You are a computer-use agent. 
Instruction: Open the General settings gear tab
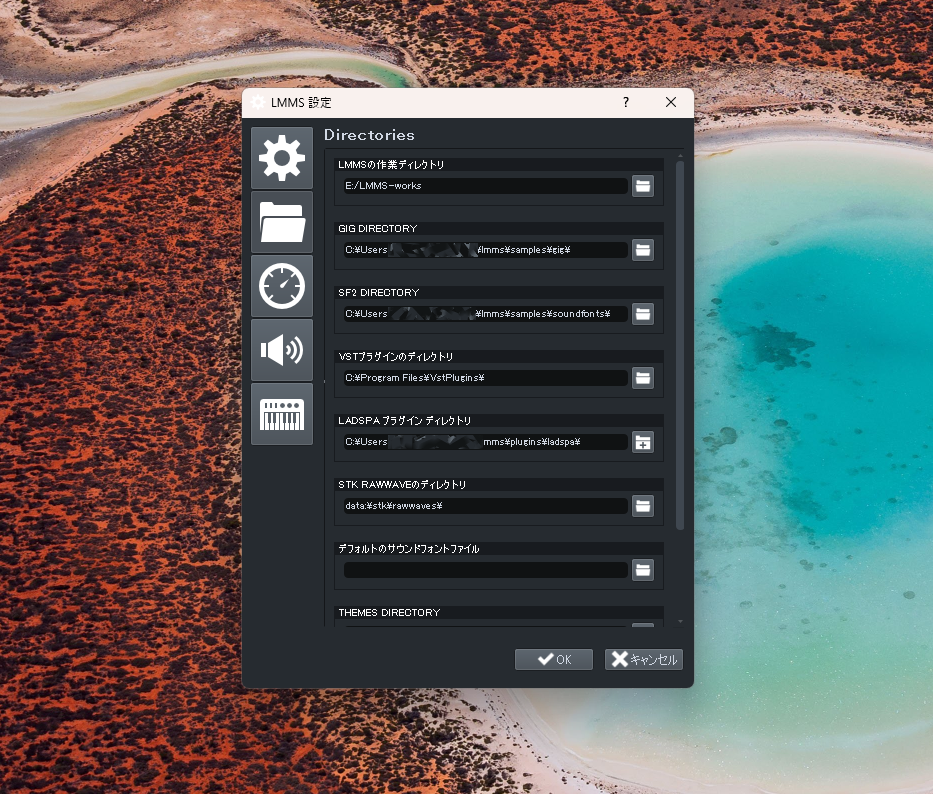click(x=281, y=158)
